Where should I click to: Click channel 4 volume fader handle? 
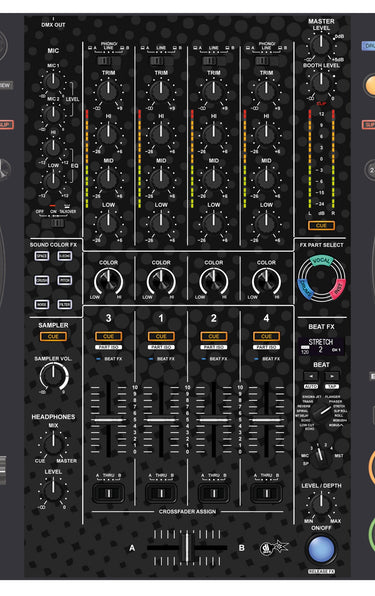(x=266, y=420)
